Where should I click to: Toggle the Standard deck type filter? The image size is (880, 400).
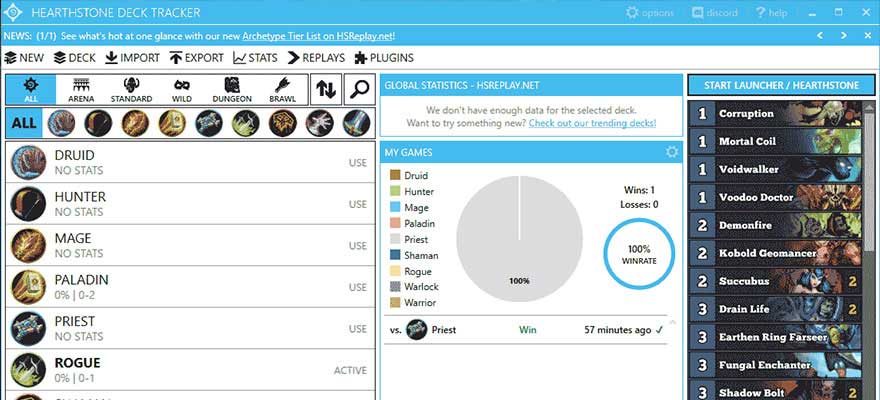(x=131, y=89)
